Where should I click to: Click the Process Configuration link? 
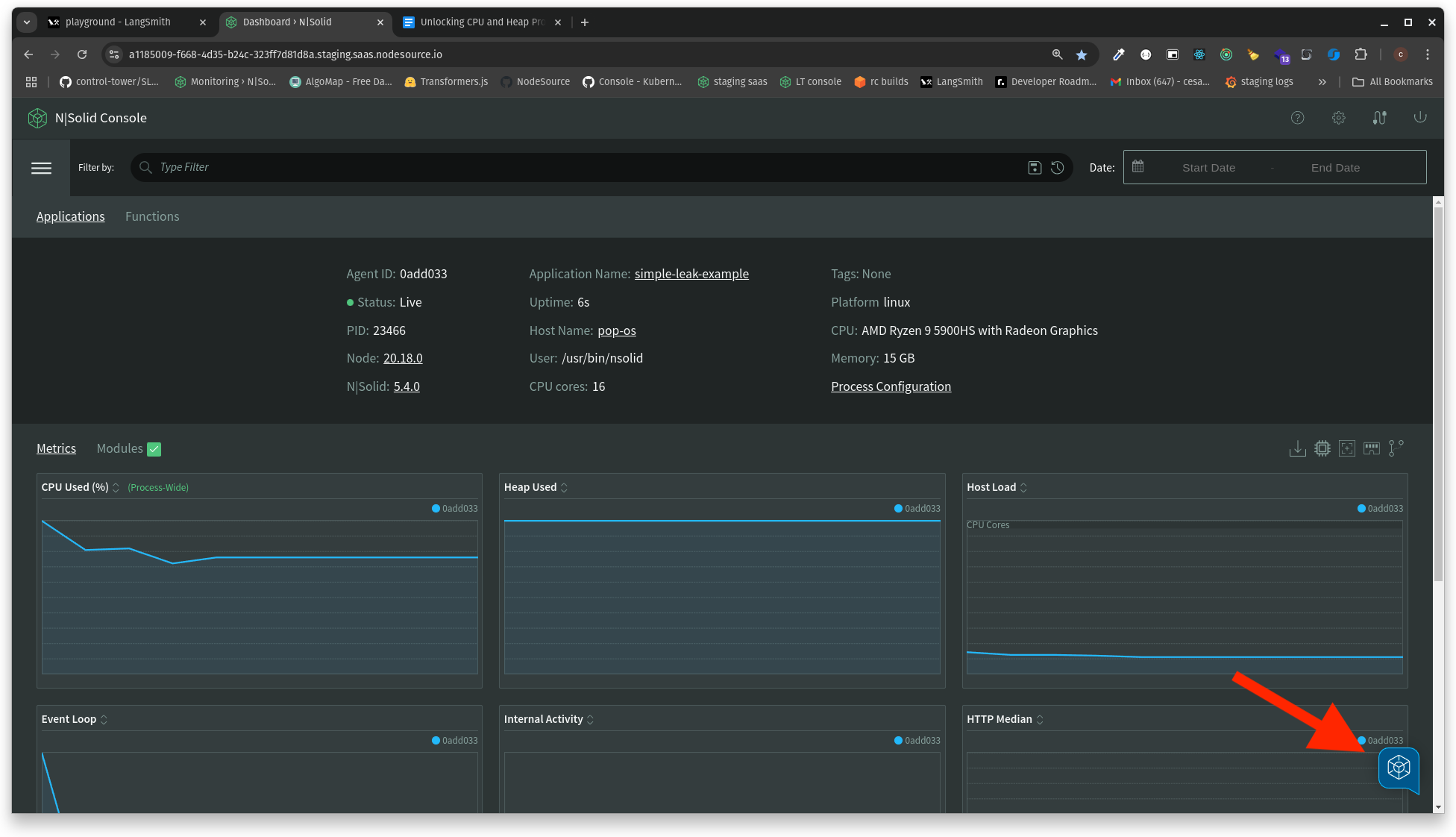(x=891, y=386)
